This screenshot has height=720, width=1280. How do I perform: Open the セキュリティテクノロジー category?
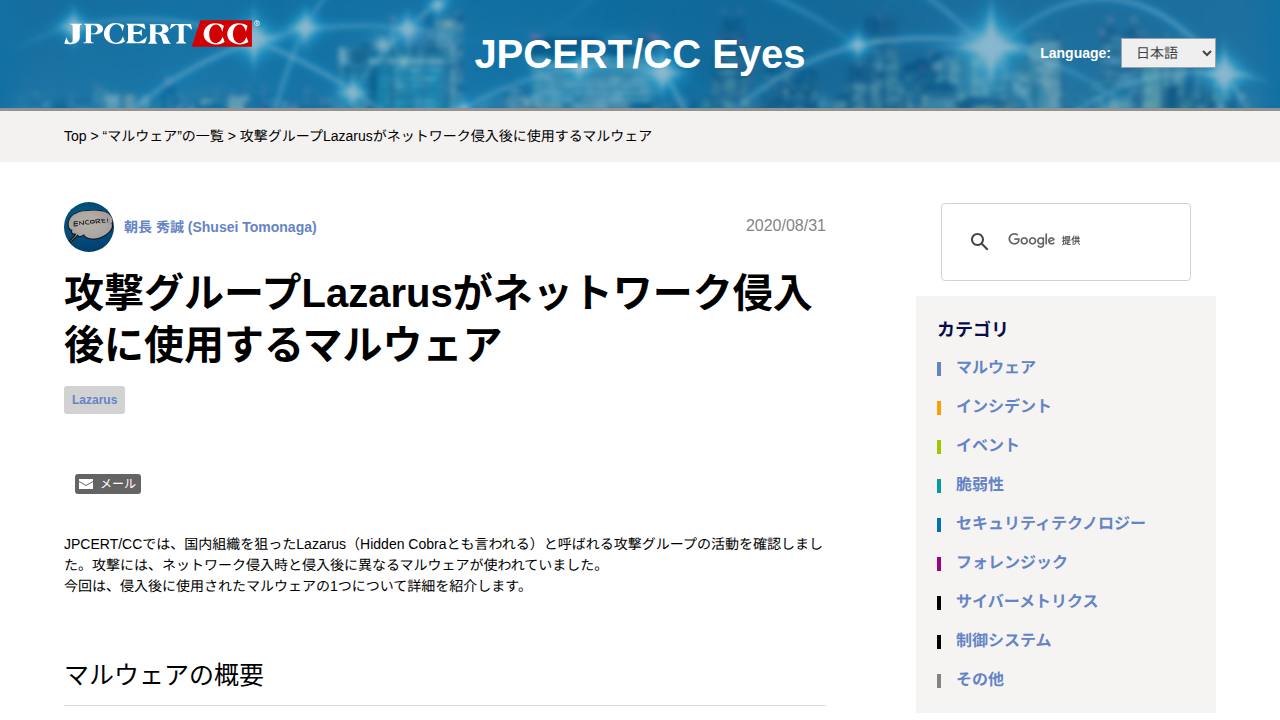1051,523
